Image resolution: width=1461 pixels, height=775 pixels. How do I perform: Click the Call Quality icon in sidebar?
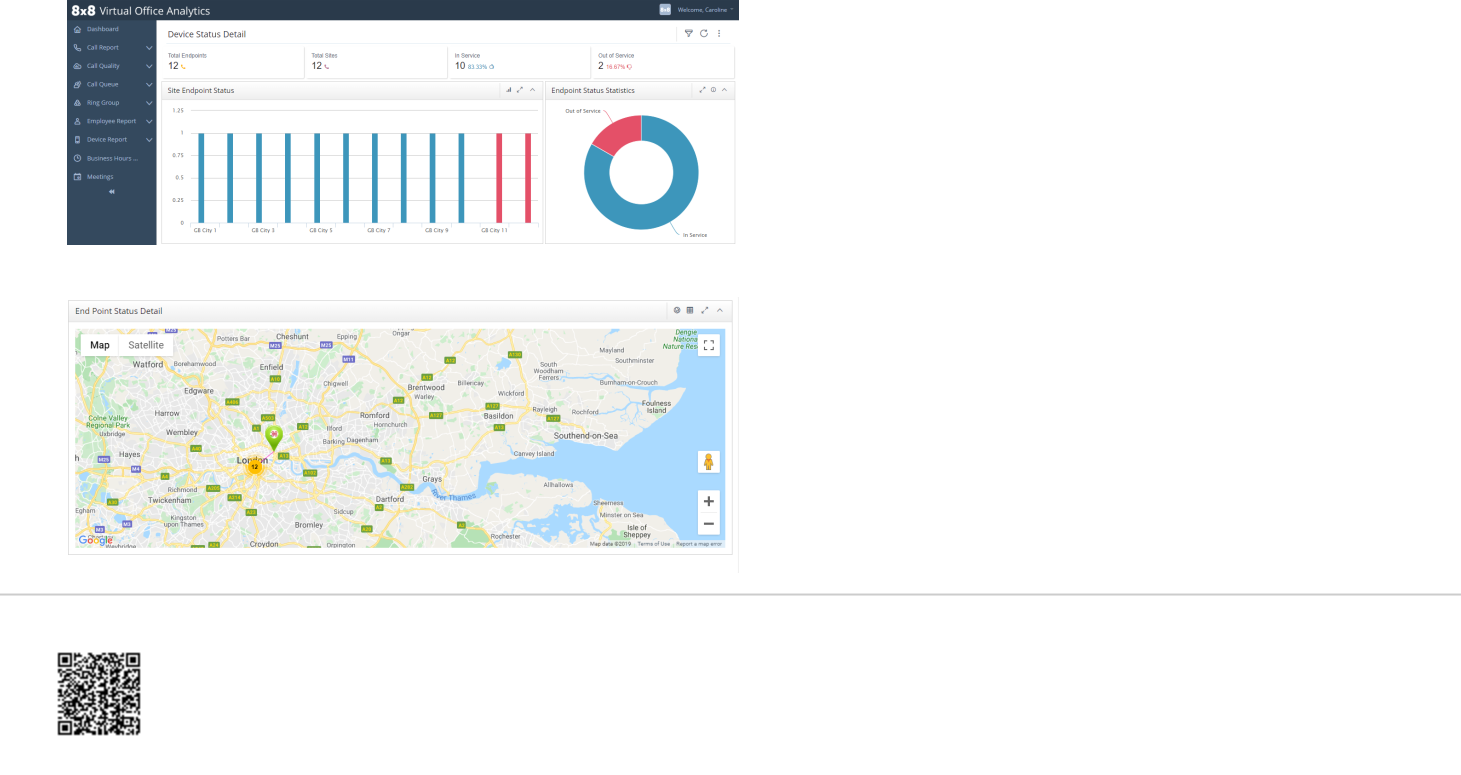[77, 66]
